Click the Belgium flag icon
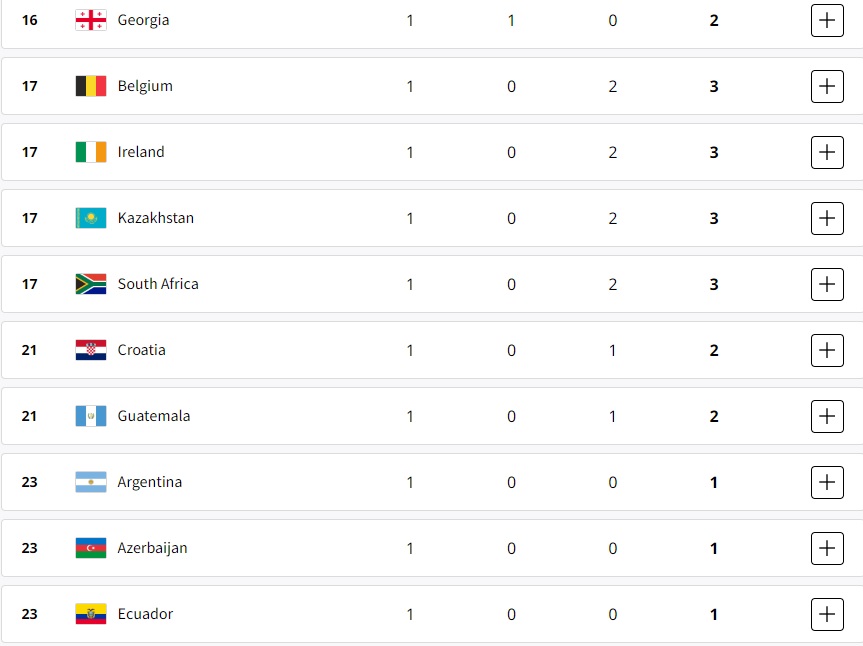Viewport: 863px width, 646px height. 91,86
